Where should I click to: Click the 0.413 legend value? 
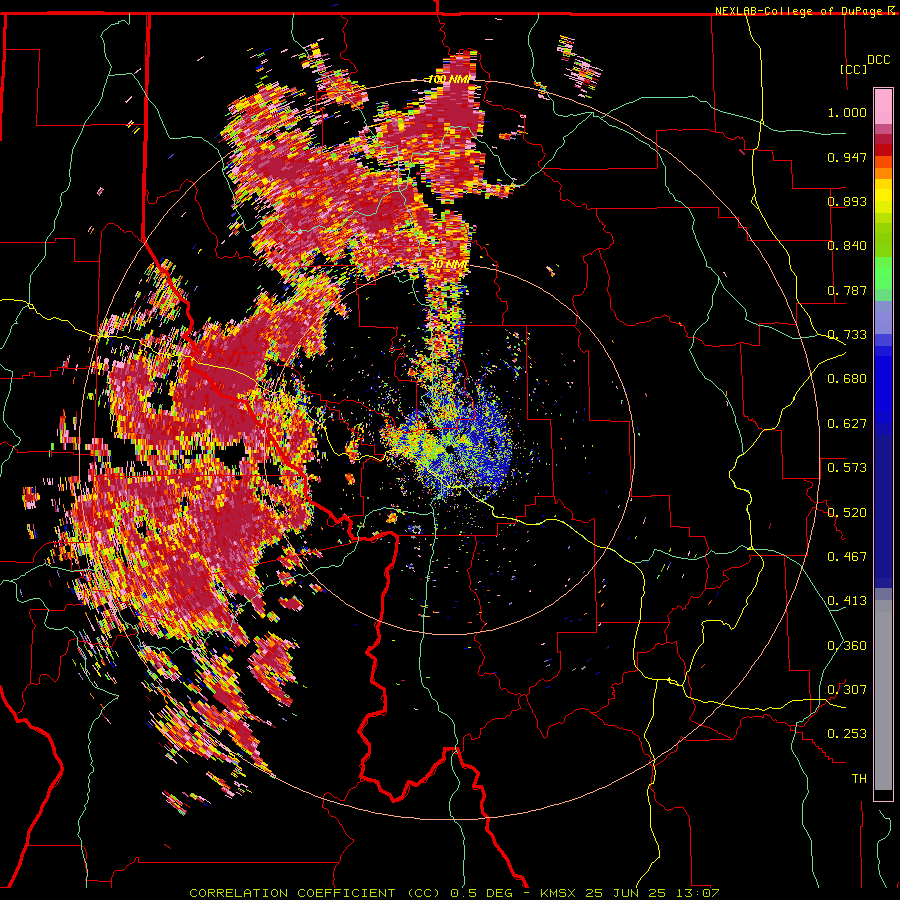[x=847, y=601]
